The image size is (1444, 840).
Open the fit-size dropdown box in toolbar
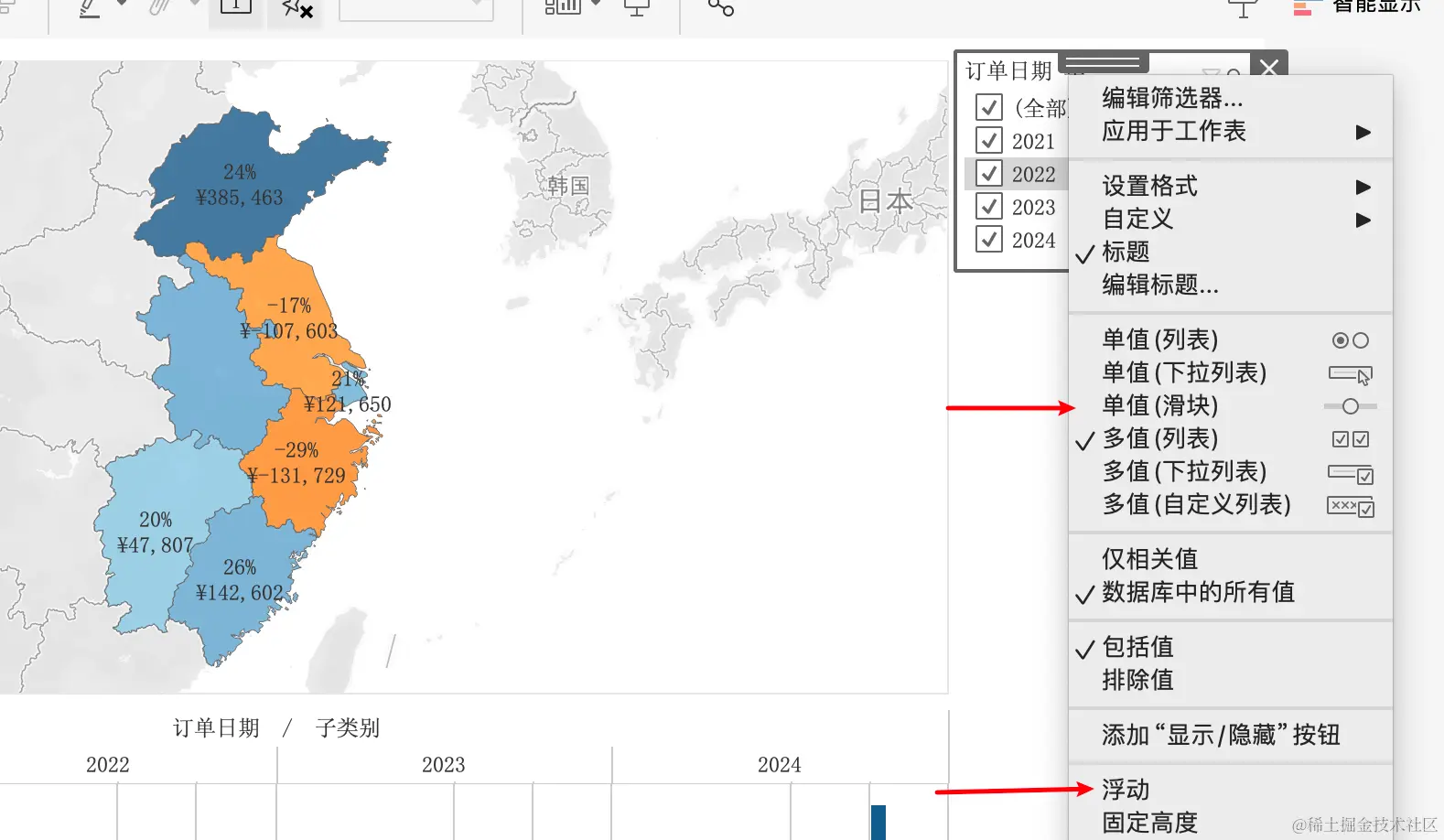(x=416, y=9)
